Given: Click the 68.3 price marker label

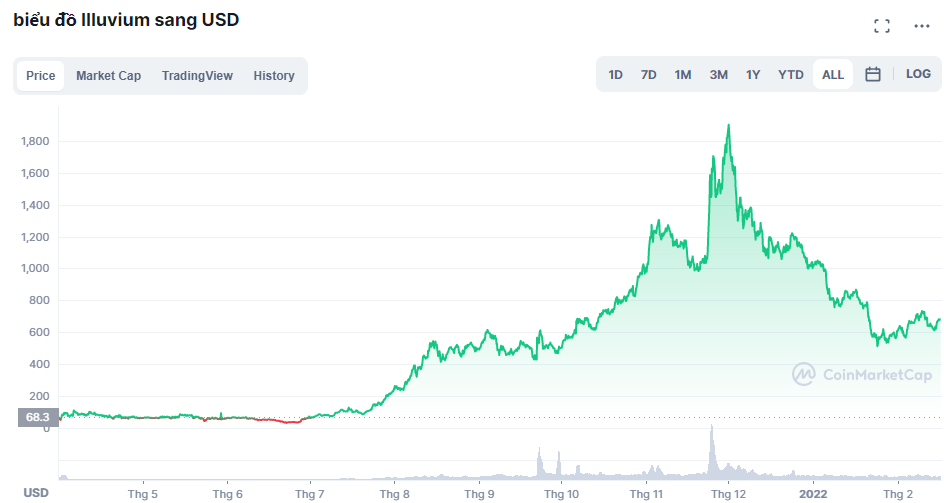Looking at the screenshot, I should point(38,417).
